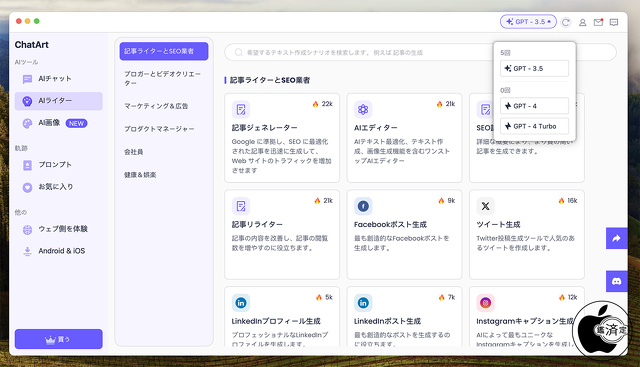Click the globe icon for ウェブ側を体験

point(27,230)
